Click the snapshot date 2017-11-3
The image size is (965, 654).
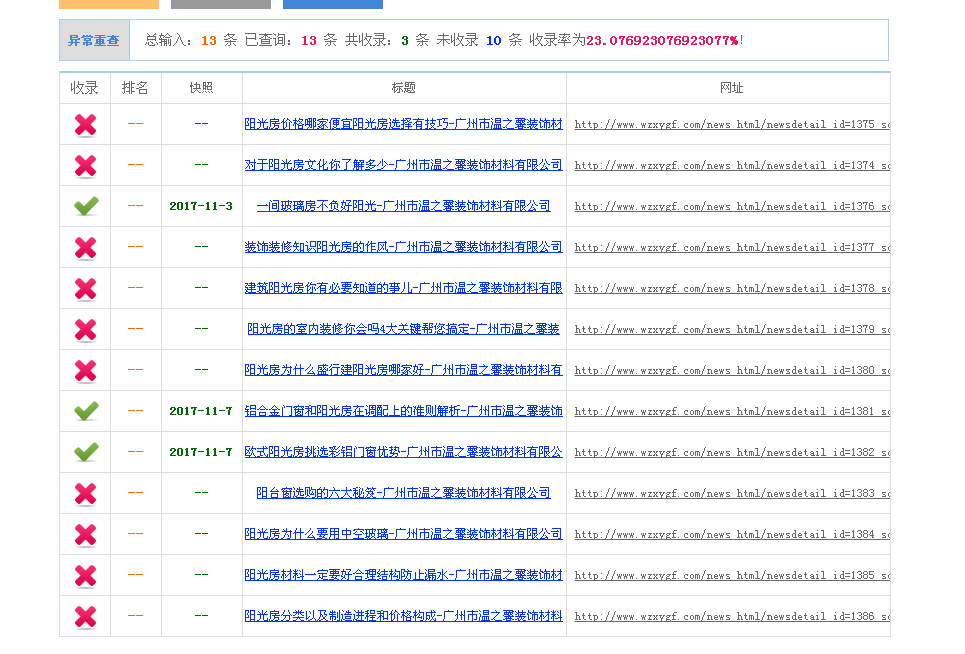coord(201,206)
